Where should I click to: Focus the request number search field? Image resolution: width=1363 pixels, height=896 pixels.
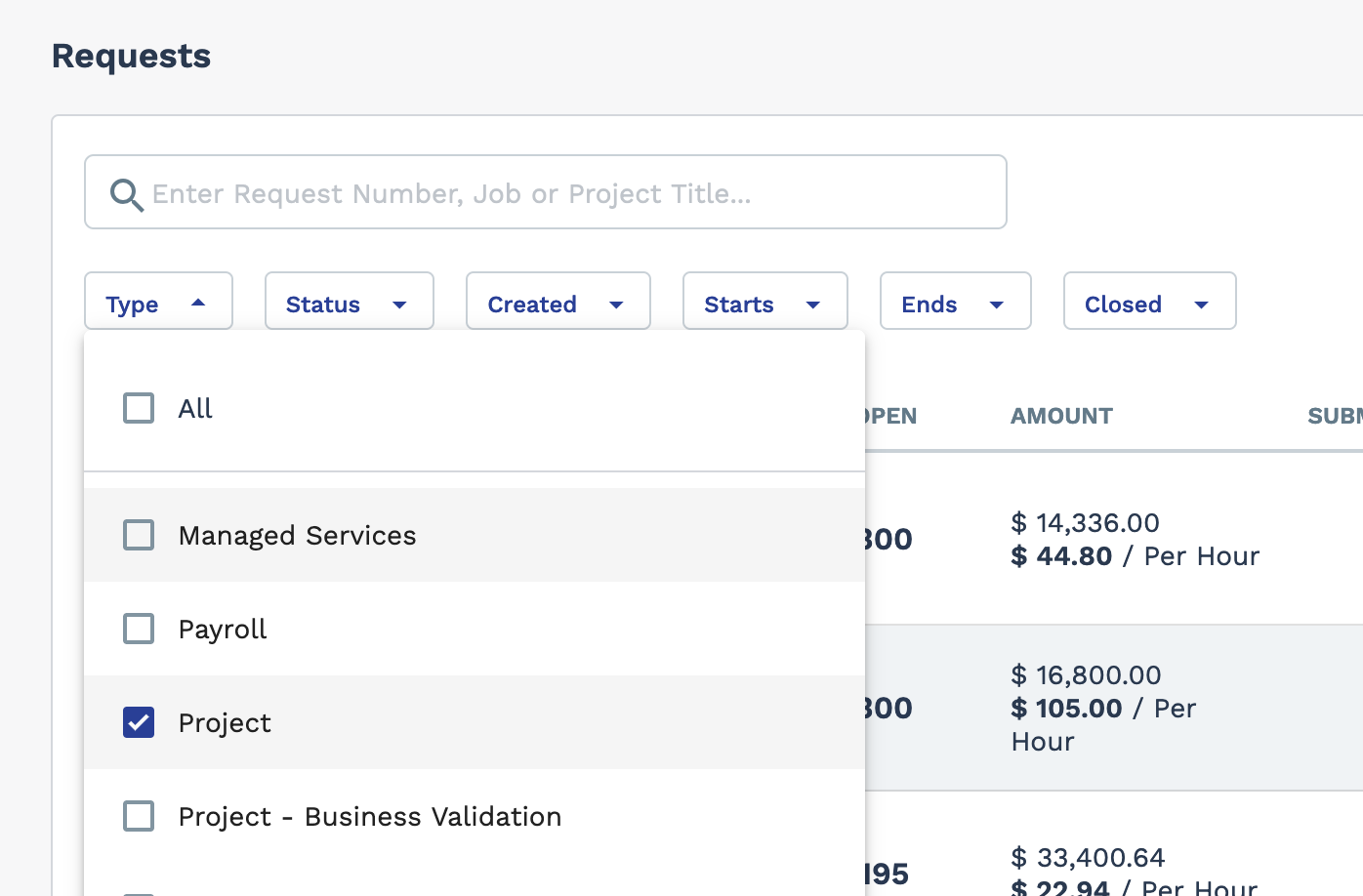[x=546, y=192]
